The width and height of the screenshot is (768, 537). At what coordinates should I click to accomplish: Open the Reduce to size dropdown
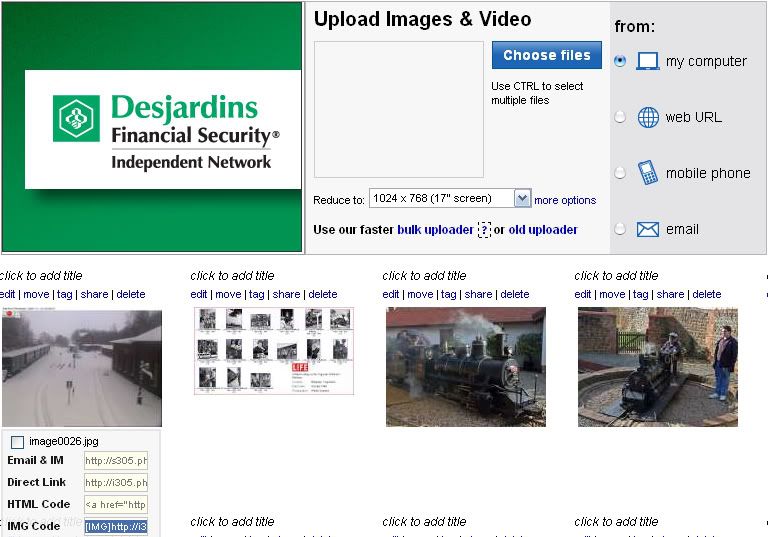tap(450, 198)
